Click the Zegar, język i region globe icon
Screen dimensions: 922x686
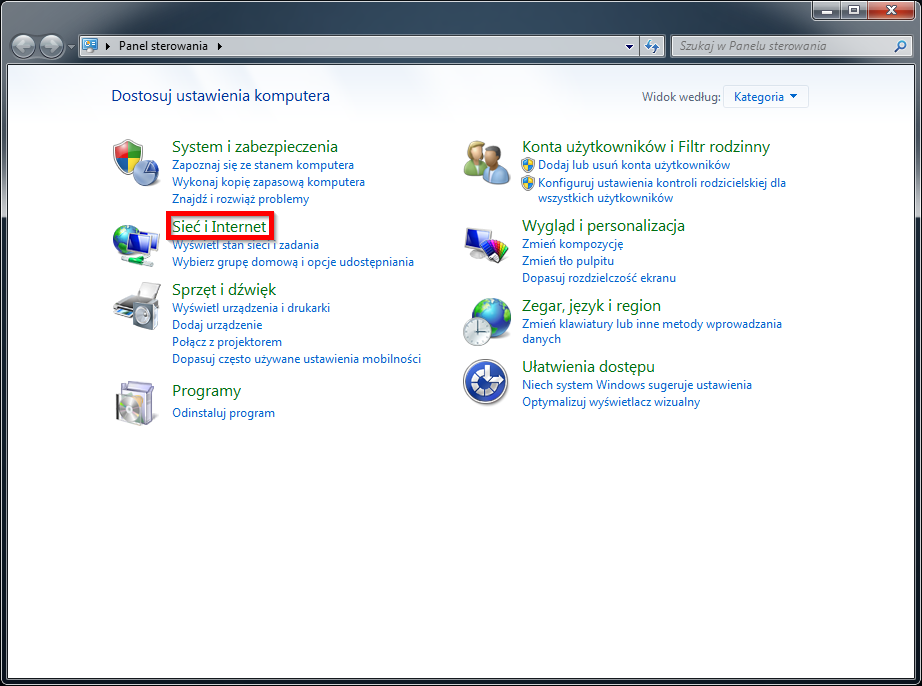(x=486, y=320)
